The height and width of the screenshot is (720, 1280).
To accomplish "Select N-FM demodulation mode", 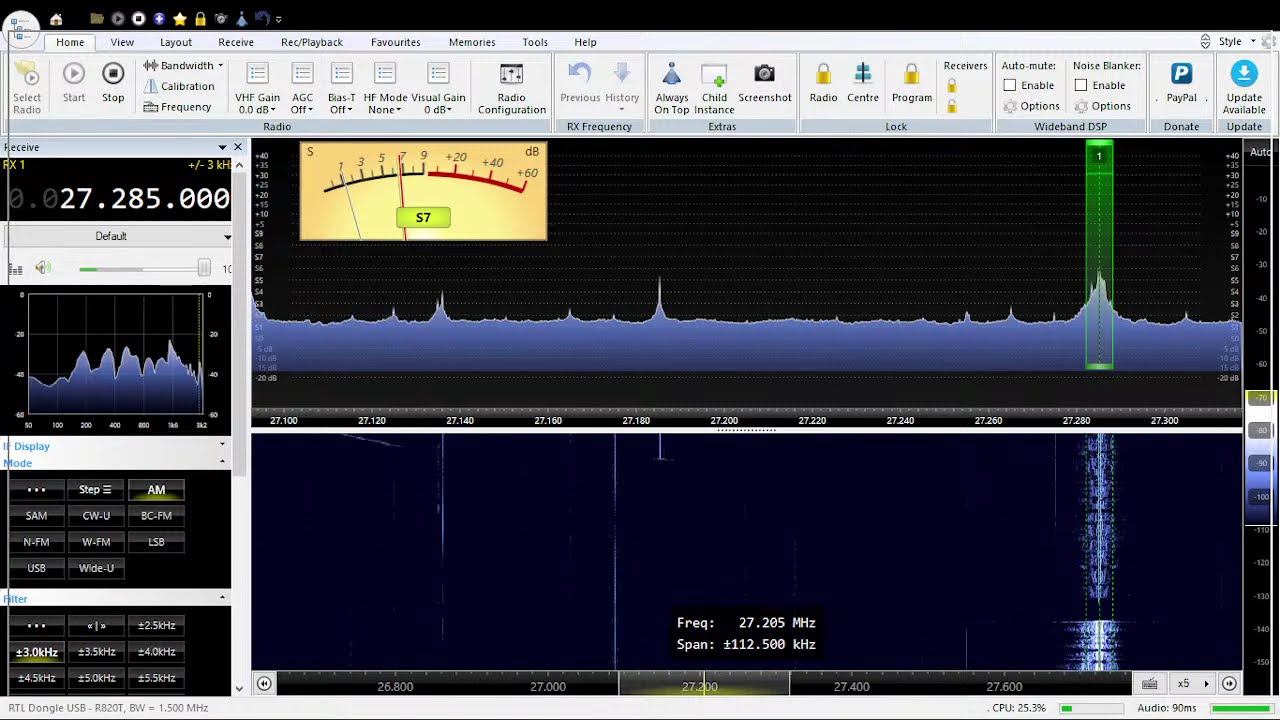I will 36,542.
